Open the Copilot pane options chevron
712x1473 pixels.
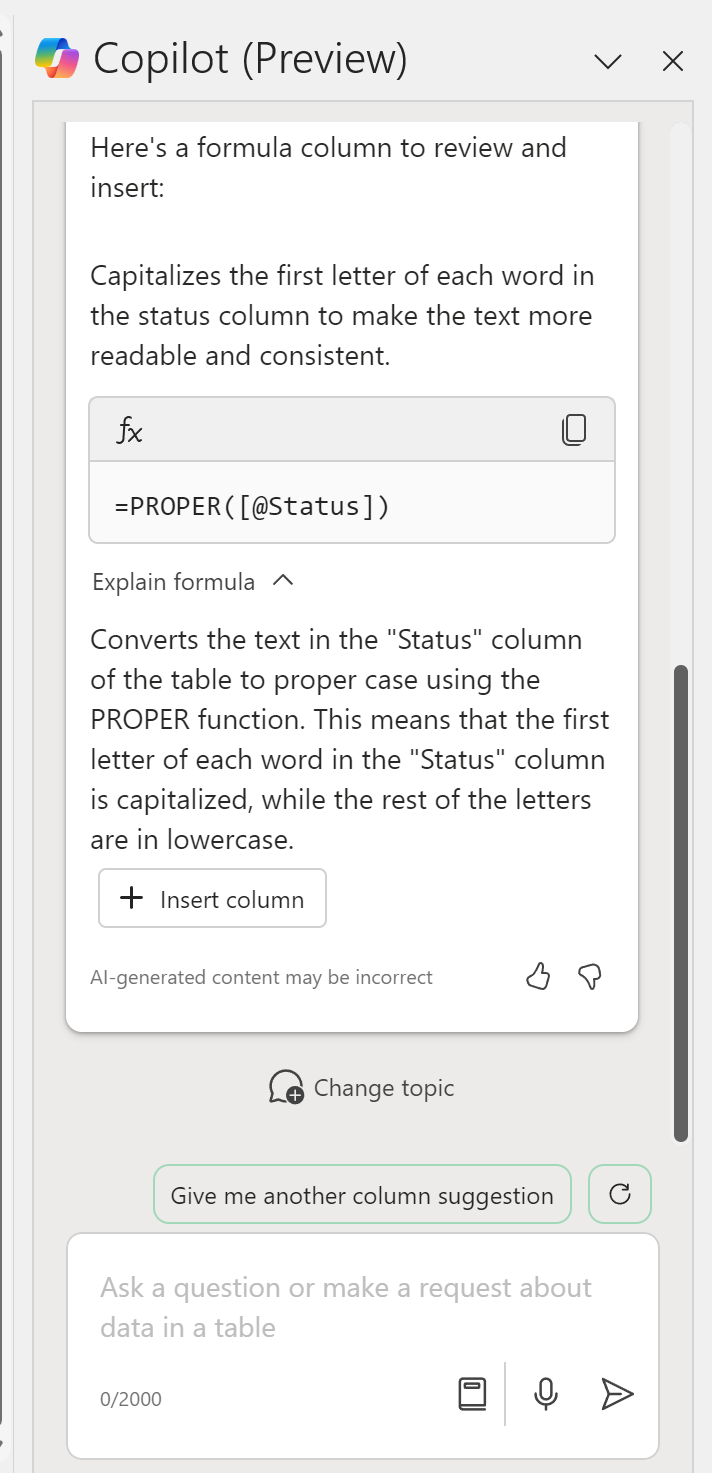coord(607,62)
